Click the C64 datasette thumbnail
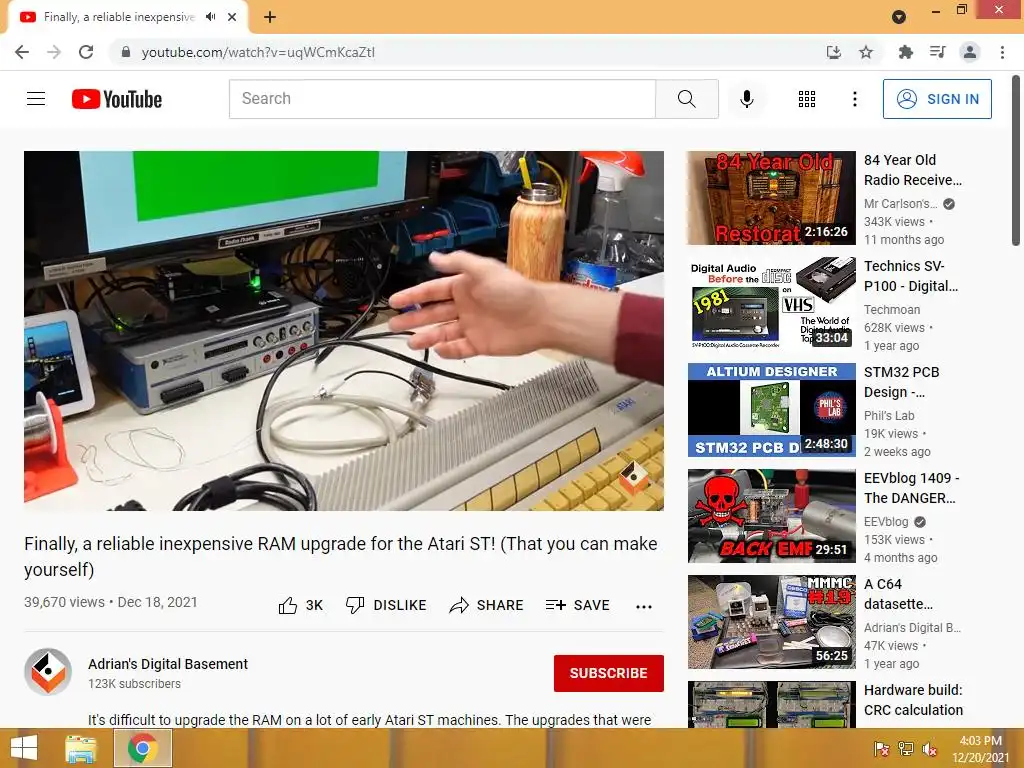Image resolution: width=1024 pixels, height=768 pixels. tap(771, 622)
